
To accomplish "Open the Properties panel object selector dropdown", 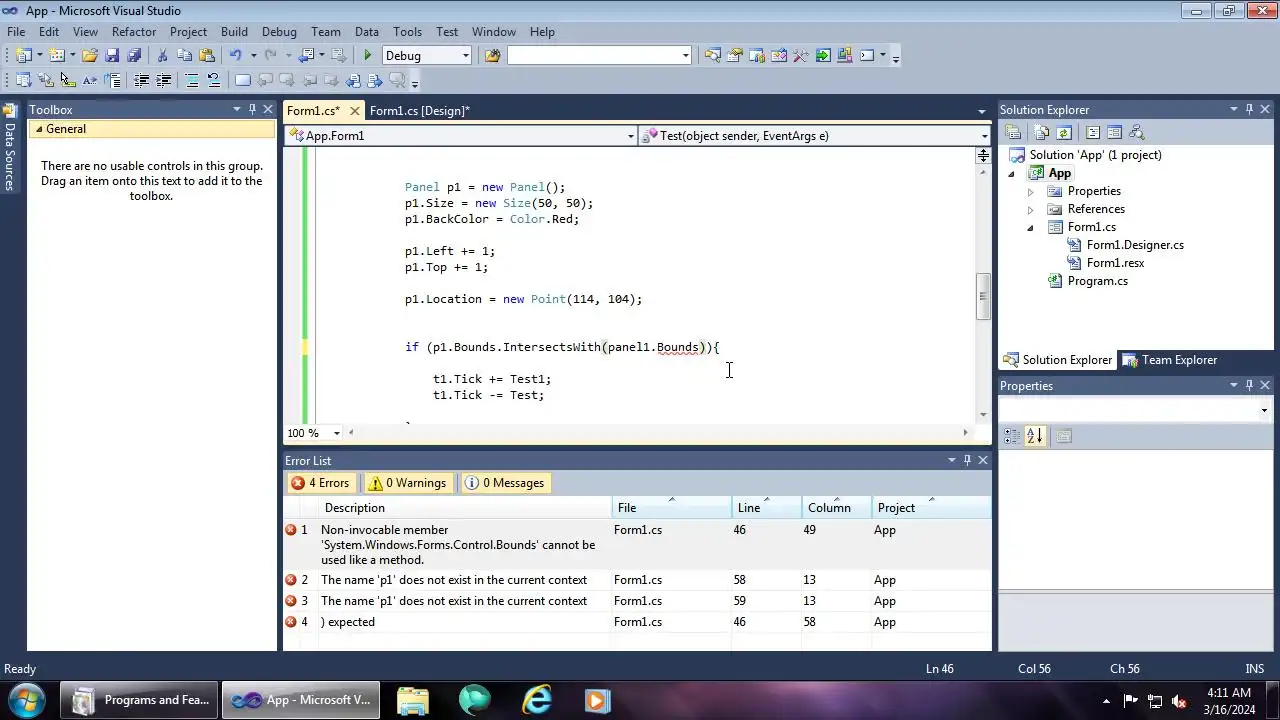I will coord(1264,410).
